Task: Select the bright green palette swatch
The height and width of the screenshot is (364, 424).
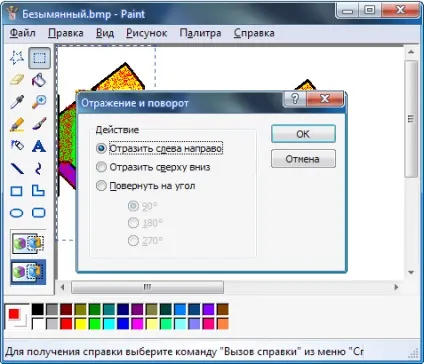Action: [x=95, y=323]
